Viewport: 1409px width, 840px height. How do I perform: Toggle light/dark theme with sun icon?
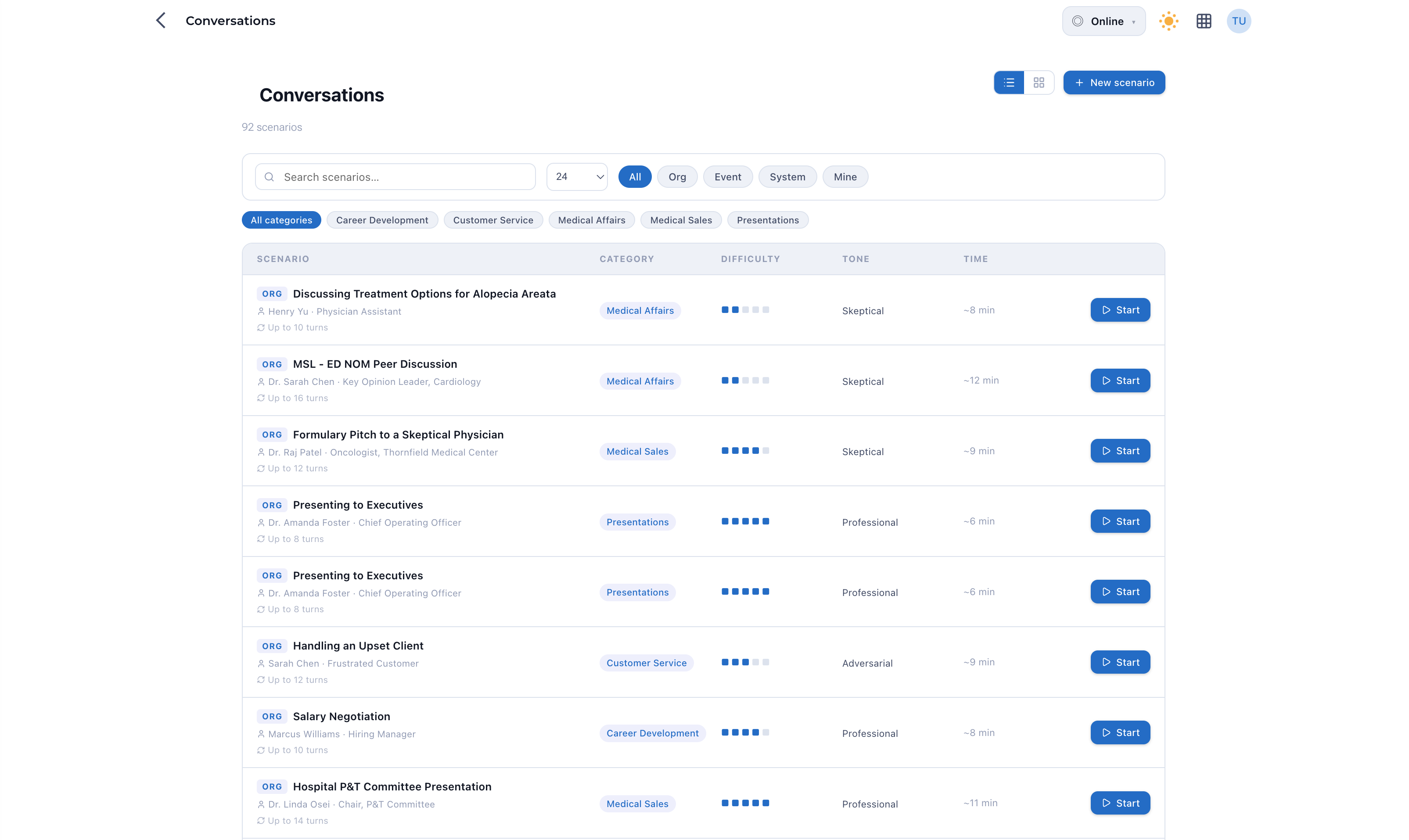(x=1168, y=21)
